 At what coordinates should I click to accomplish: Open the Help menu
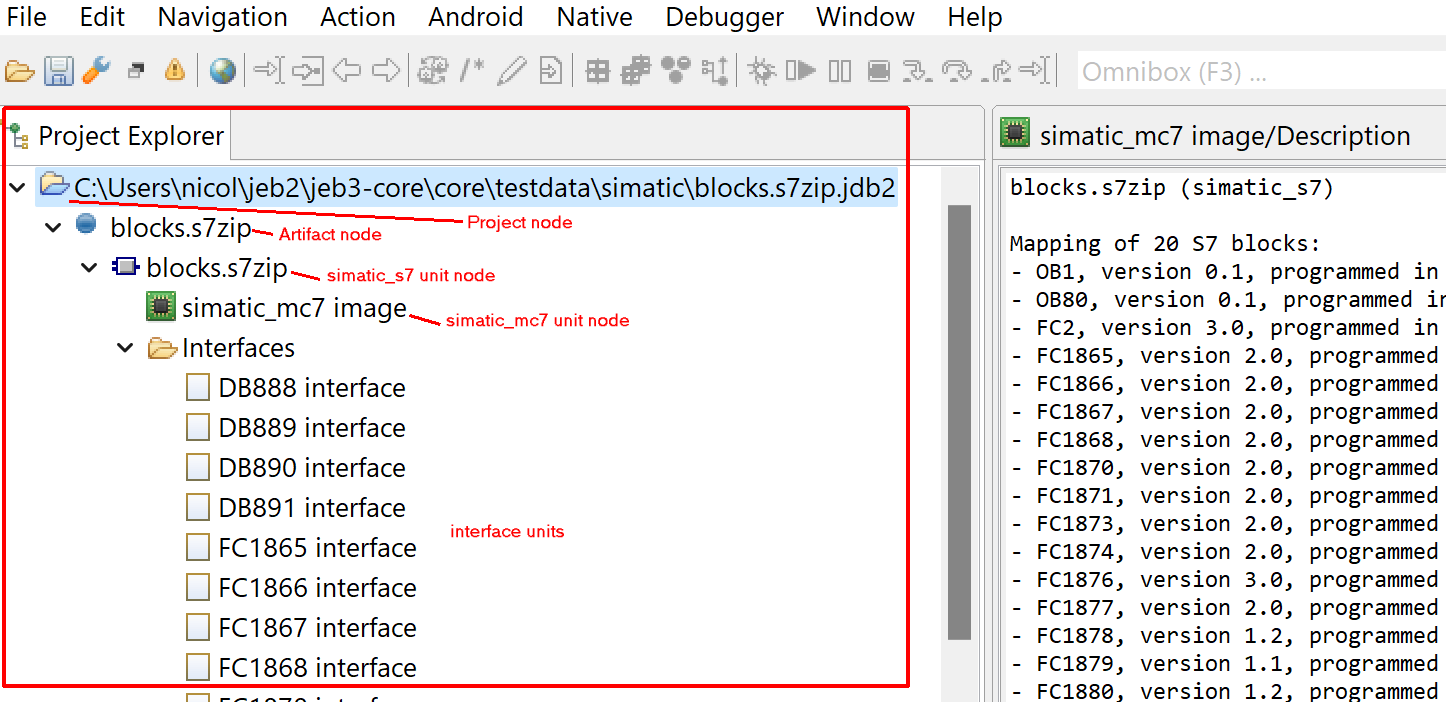point(975,17)
